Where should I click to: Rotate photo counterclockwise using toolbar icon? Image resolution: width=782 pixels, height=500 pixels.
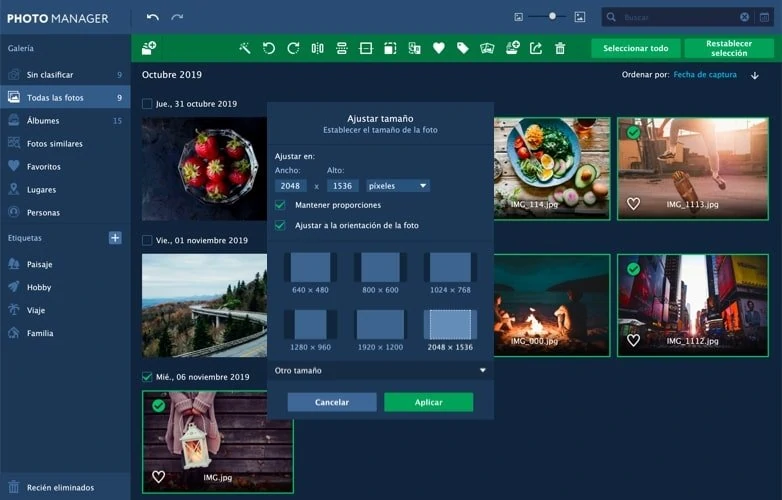click(269, 48)
